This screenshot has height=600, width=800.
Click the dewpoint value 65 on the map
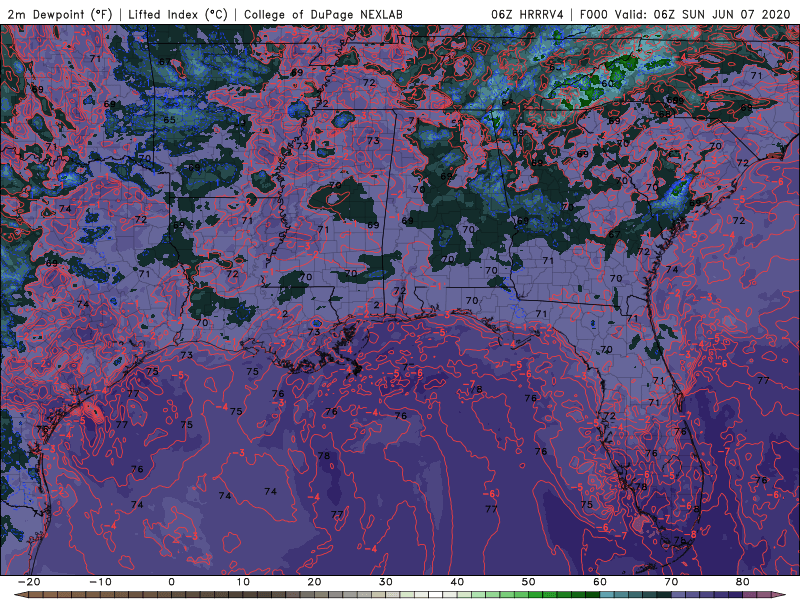pos(169,120)
